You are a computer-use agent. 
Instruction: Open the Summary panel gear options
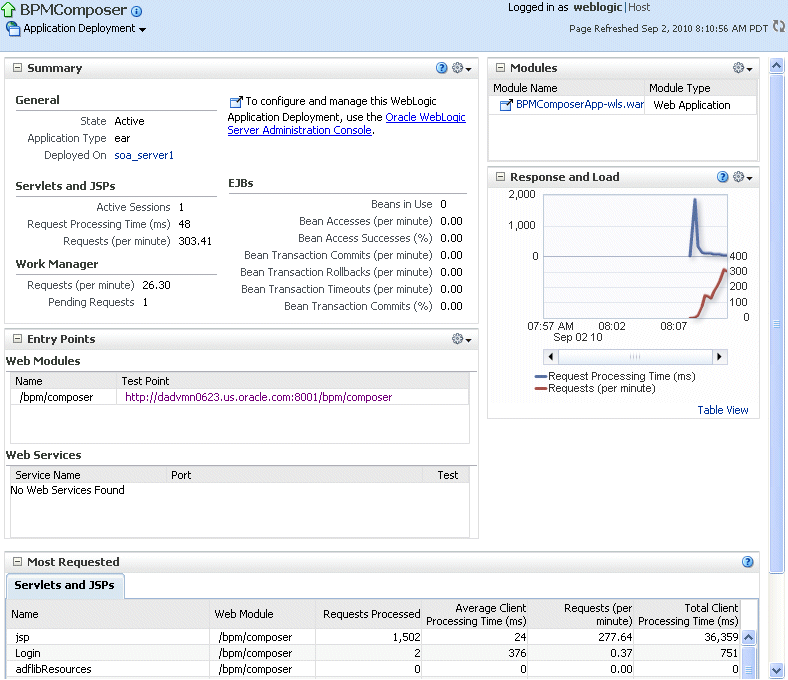point(461,68)
